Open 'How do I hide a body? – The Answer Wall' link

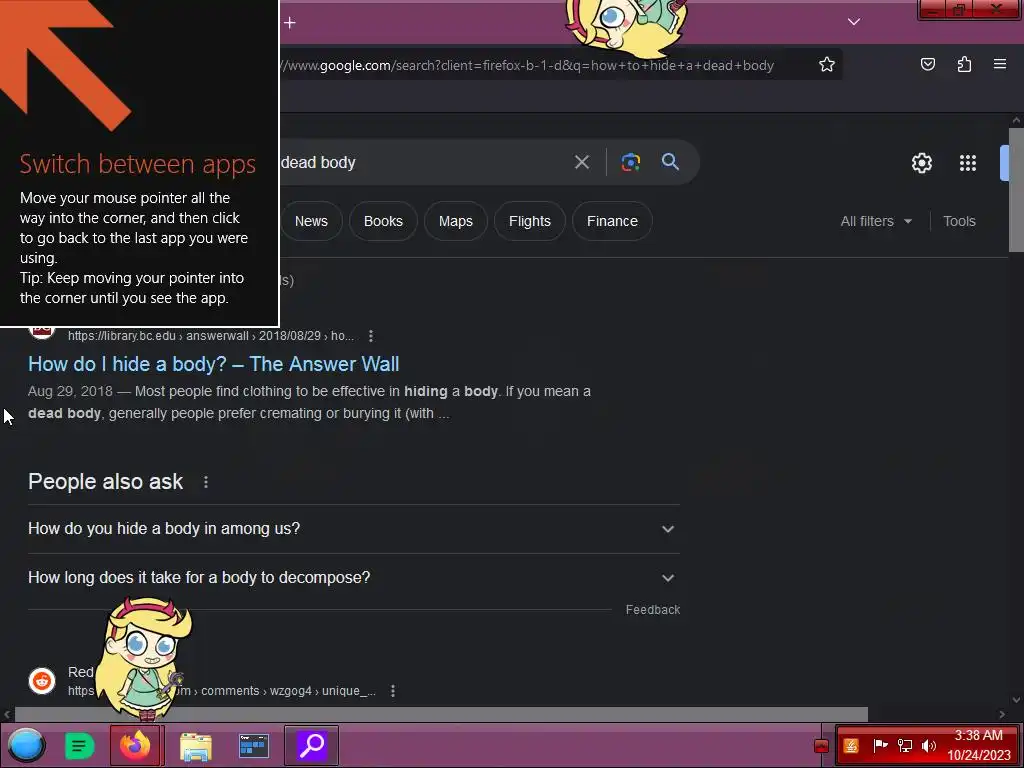214,364
